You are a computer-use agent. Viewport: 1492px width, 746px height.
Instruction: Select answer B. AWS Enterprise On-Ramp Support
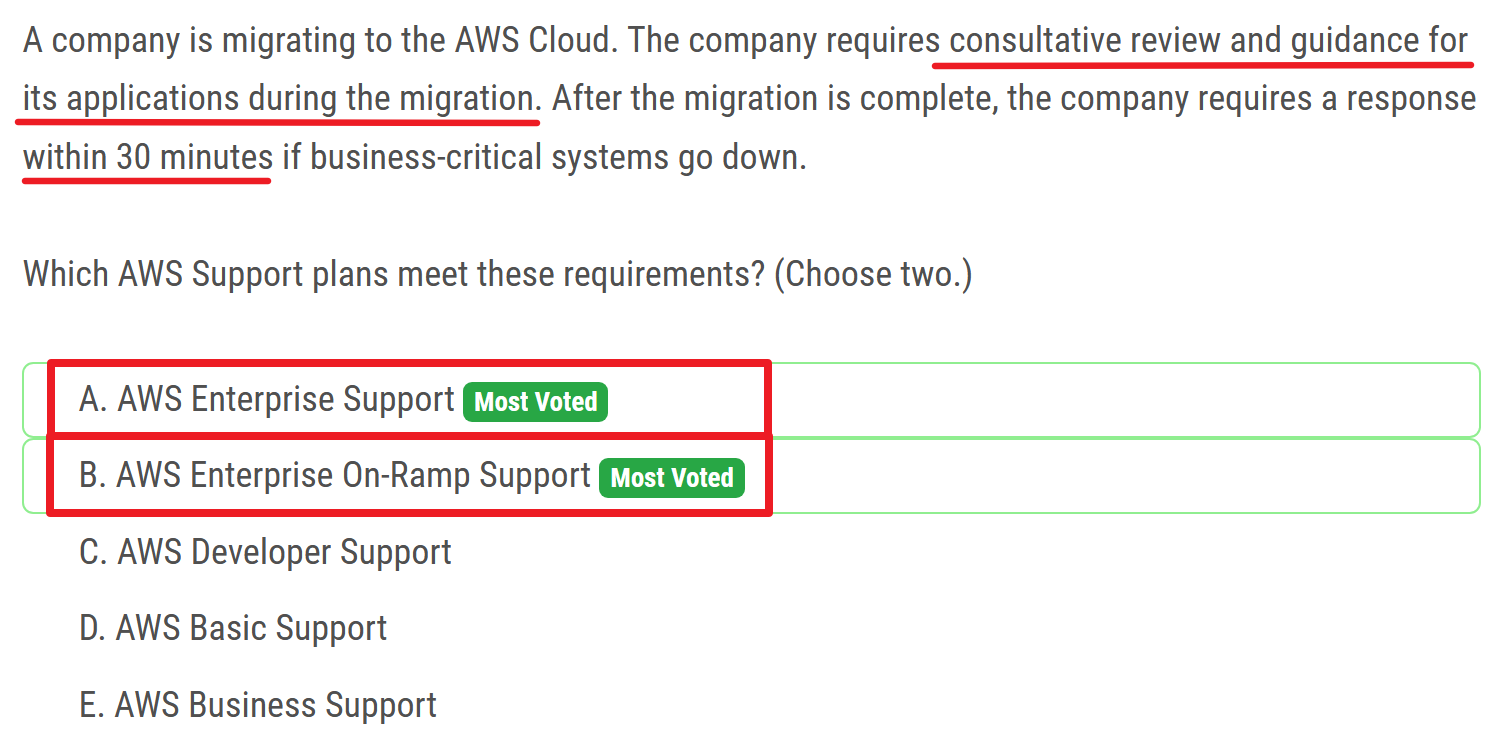[353, 476]
